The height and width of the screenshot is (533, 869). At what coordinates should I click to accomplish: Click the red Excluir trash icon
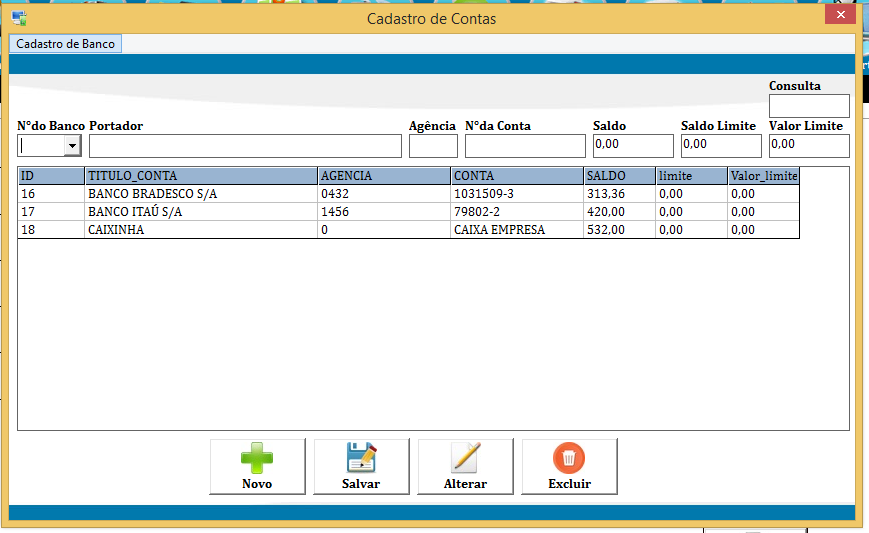(x=569, y=458)
